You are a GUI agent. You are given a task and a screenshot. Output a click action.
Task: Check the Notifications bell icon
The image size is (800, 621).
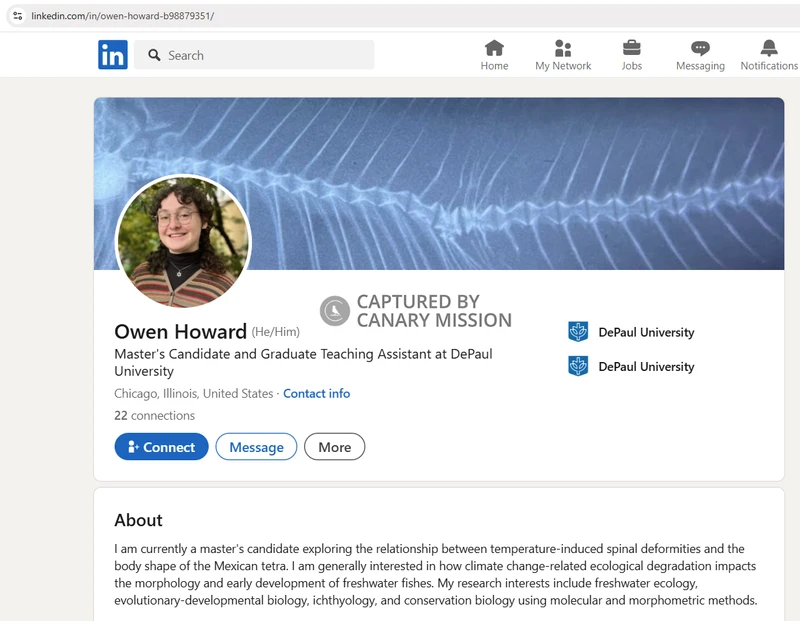click(x=769, y=48)
